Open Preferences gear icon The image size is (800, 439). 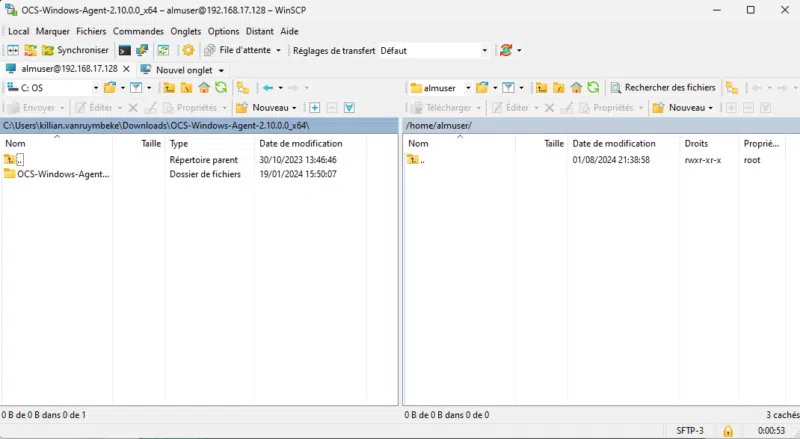(x=188, y=50)
